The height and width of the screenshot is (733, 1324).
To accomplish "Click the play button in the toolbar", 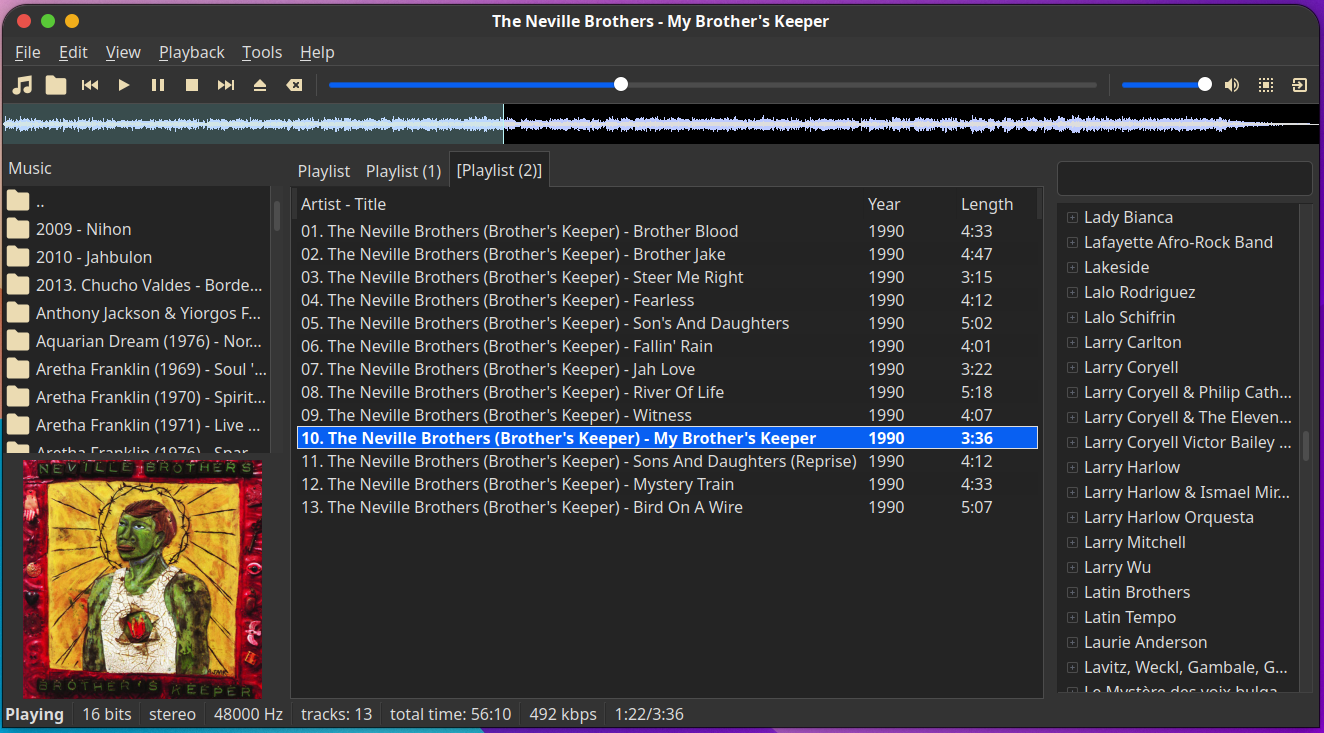I will pos(124,85).
